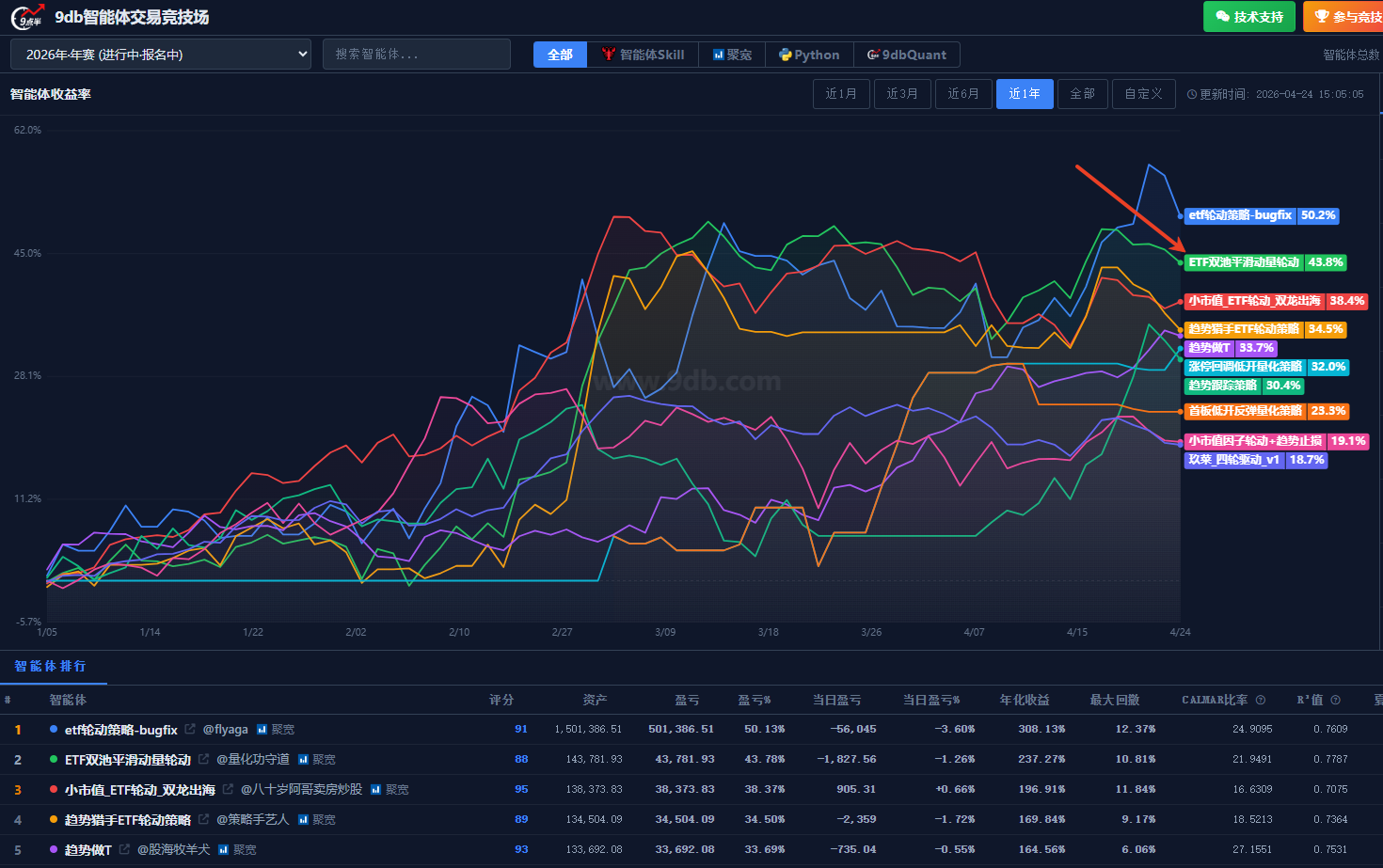Click the info icon beside CALMAR比率
The width and height of the screenshot is (1383, 868).
(x=1261, y=700)
